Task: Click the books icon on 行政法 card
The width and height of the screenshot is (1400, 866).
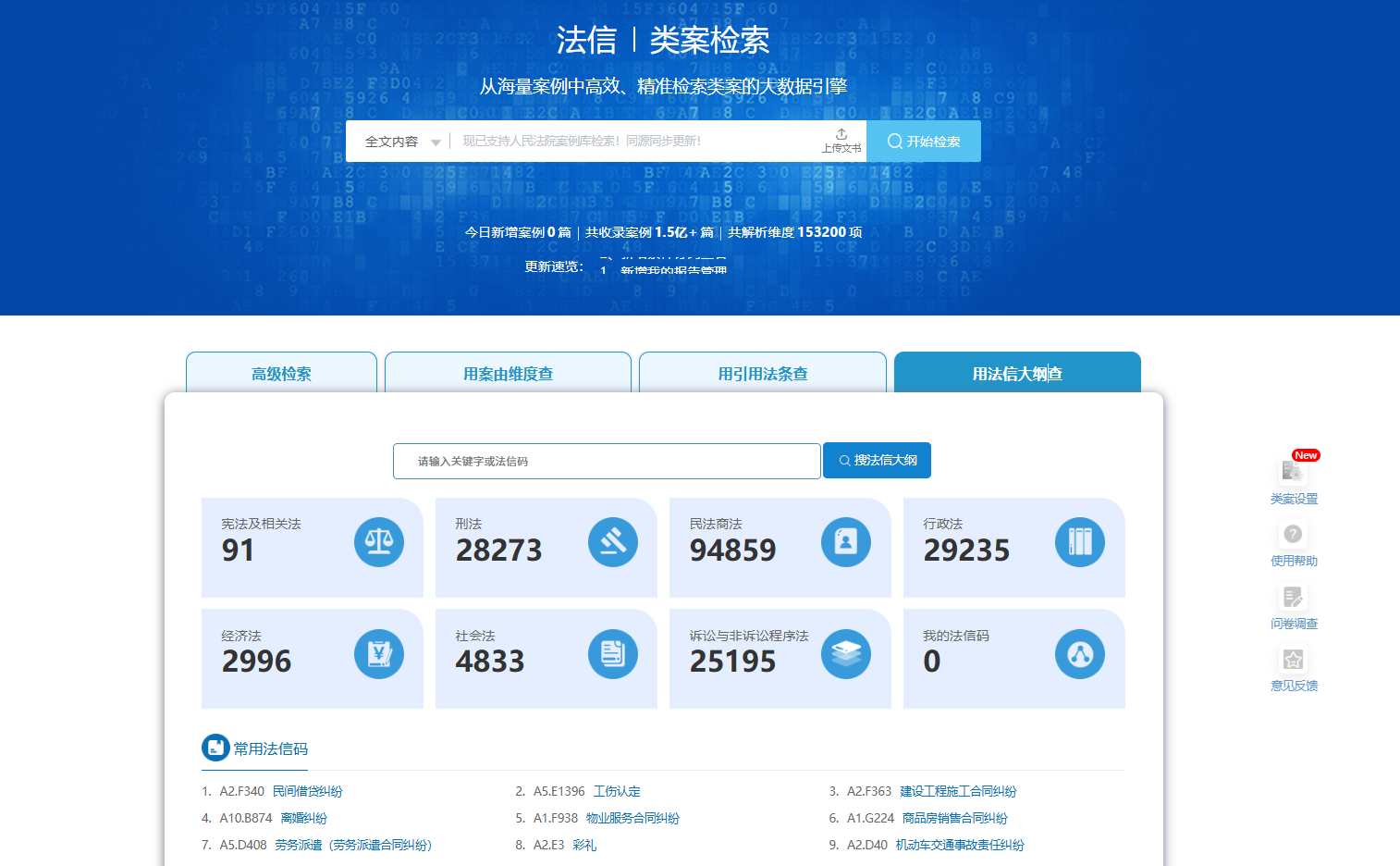Action: click(x=1080, y=542)
